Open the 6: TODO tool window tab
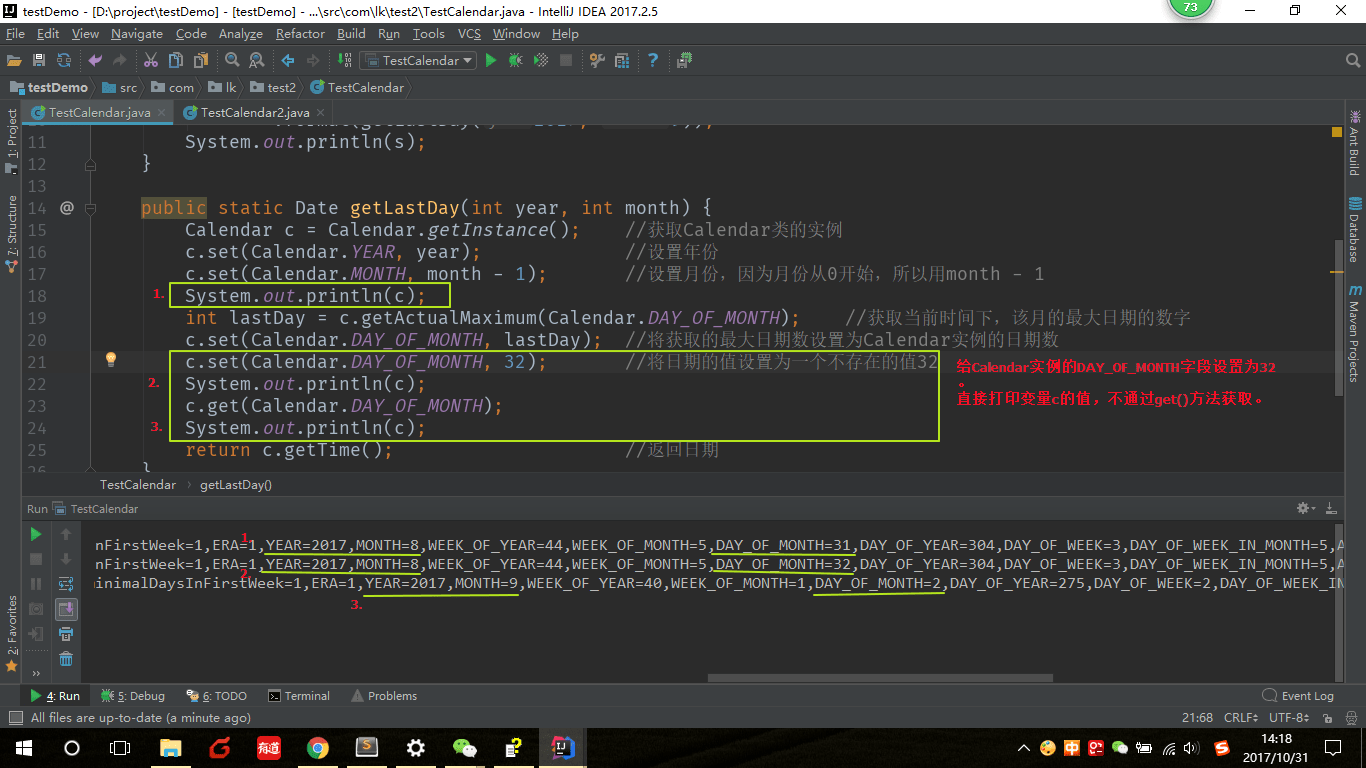1366x768 pixels. click(x=216, y=696)
